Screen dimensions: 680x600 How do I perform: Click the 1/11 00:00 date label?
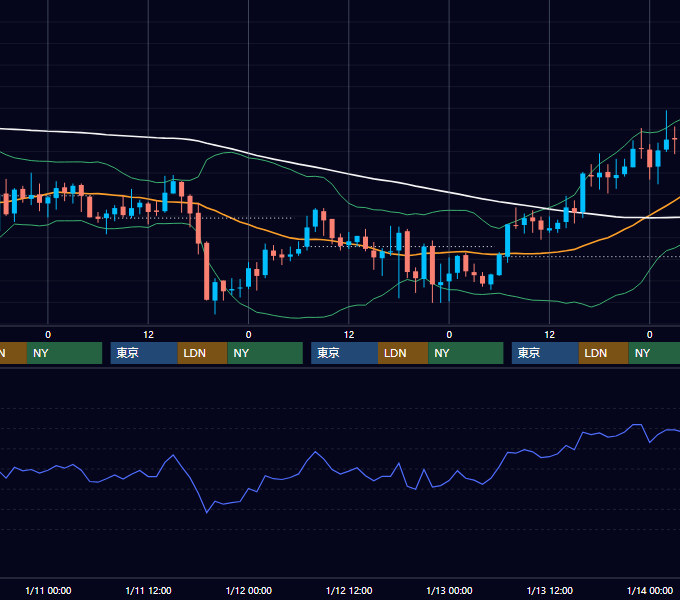48,590
